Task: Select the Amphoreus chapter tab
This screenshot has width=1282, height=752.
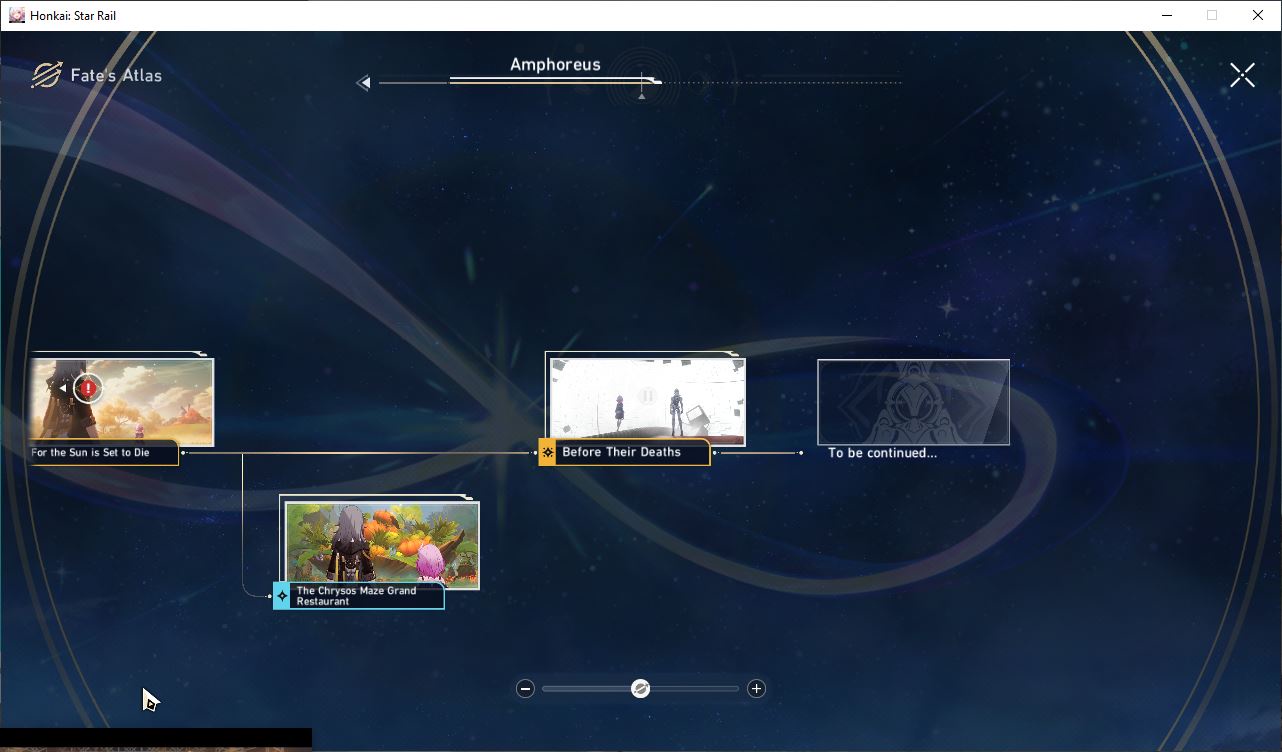Action: point(555,65)
